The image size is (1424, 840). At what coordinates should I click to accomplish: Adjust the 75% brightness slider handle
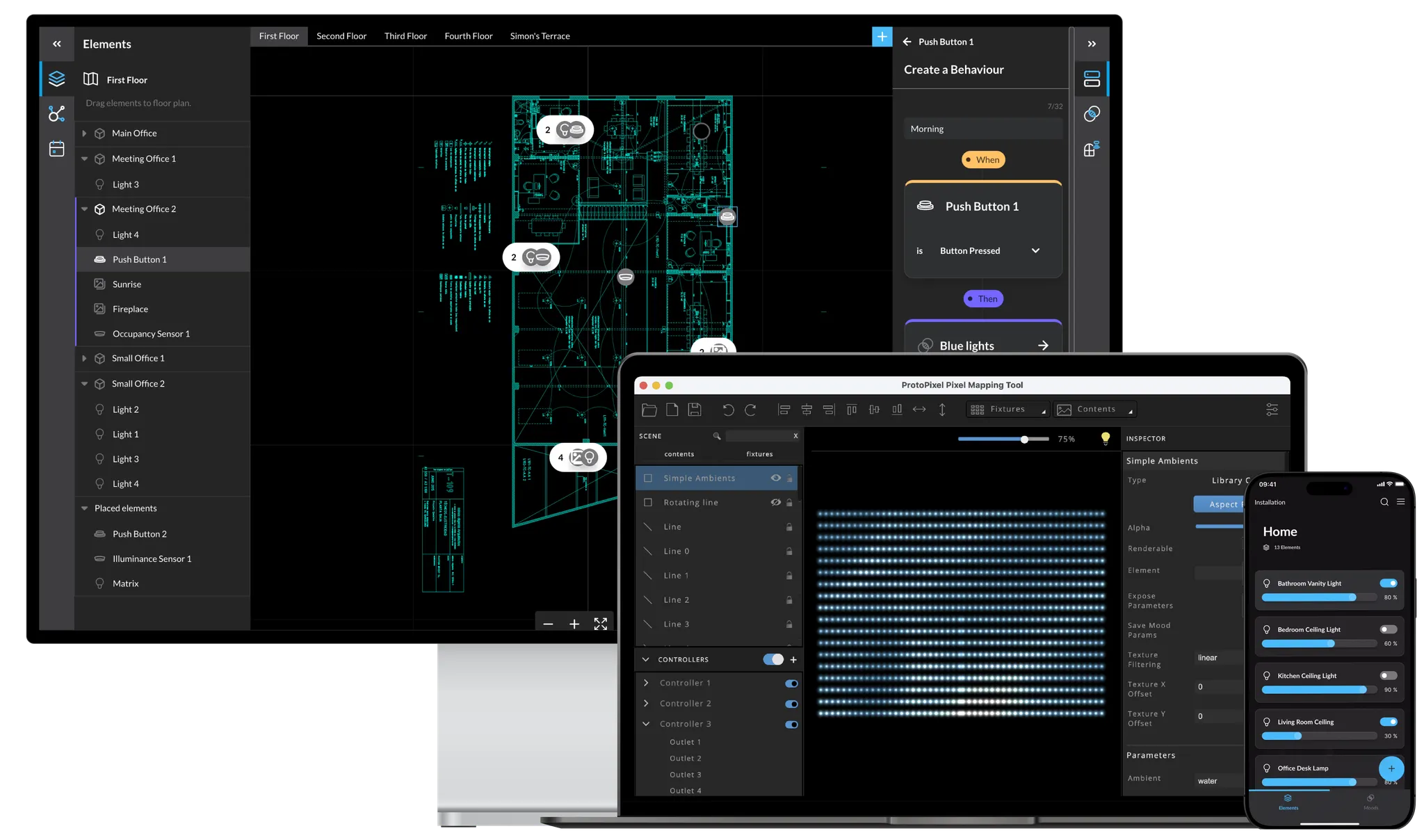(1024, 439)
